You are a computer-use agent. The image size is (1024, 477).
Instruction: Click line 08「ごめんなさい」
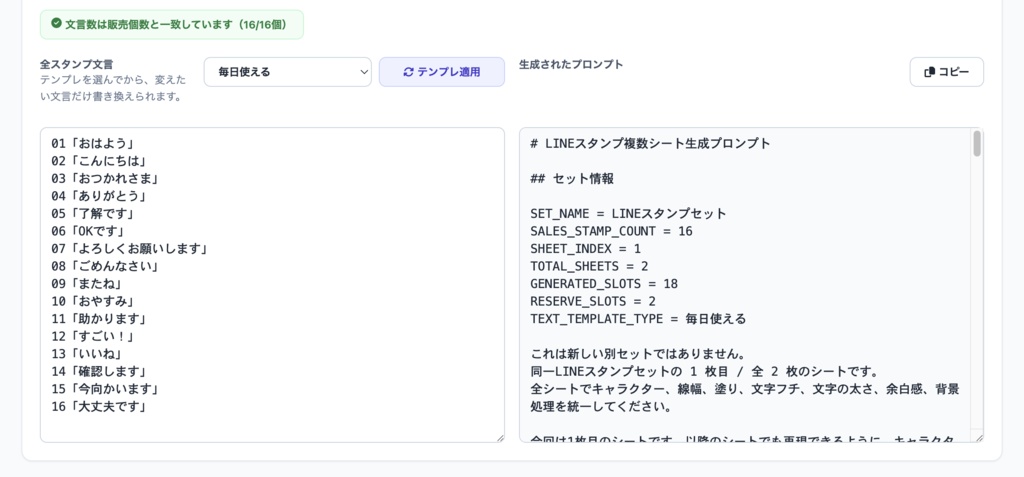point(104,267)
